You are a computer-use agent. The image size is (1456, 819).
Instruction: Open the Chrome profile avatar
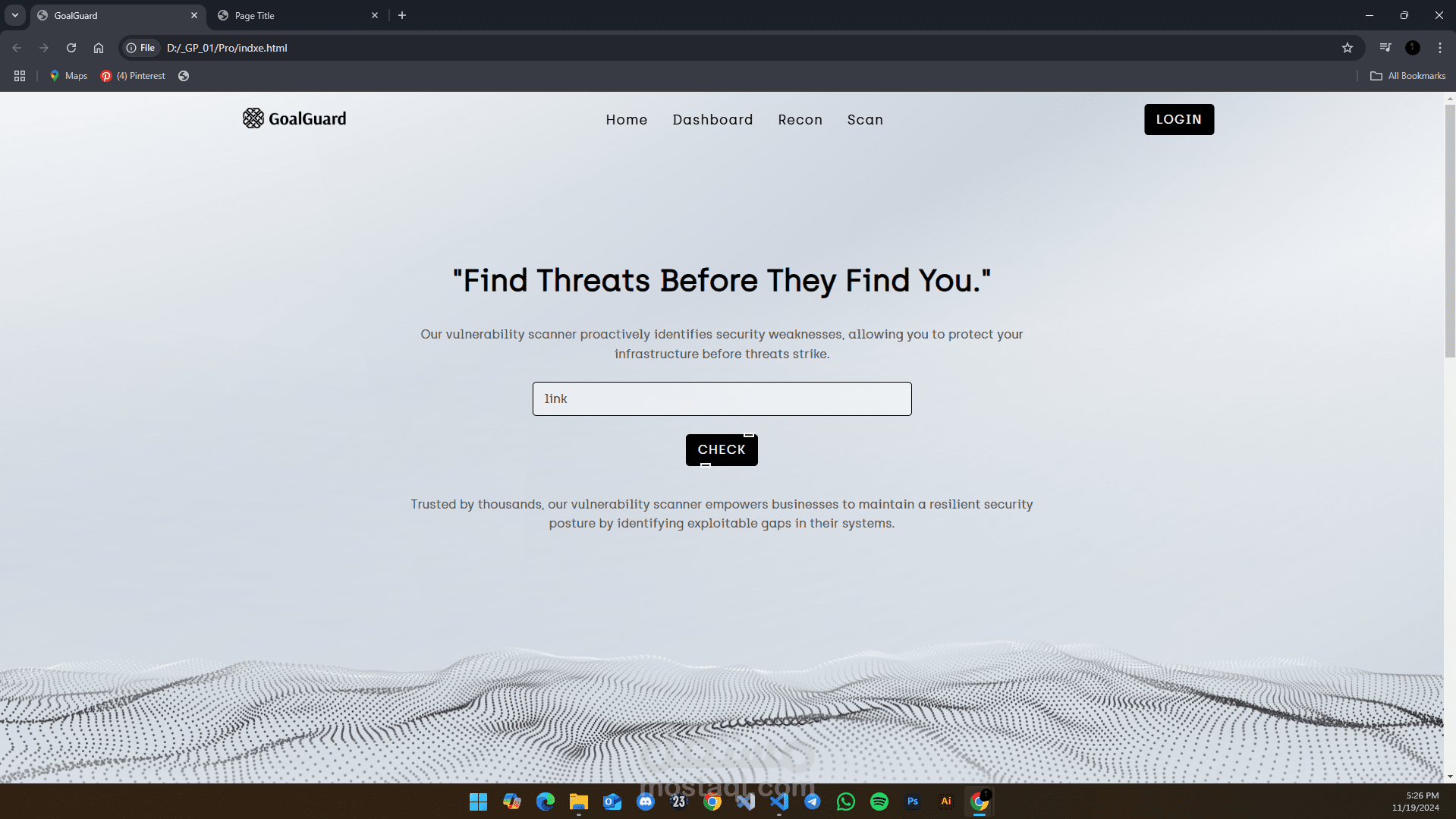(x=1413, y=48)
